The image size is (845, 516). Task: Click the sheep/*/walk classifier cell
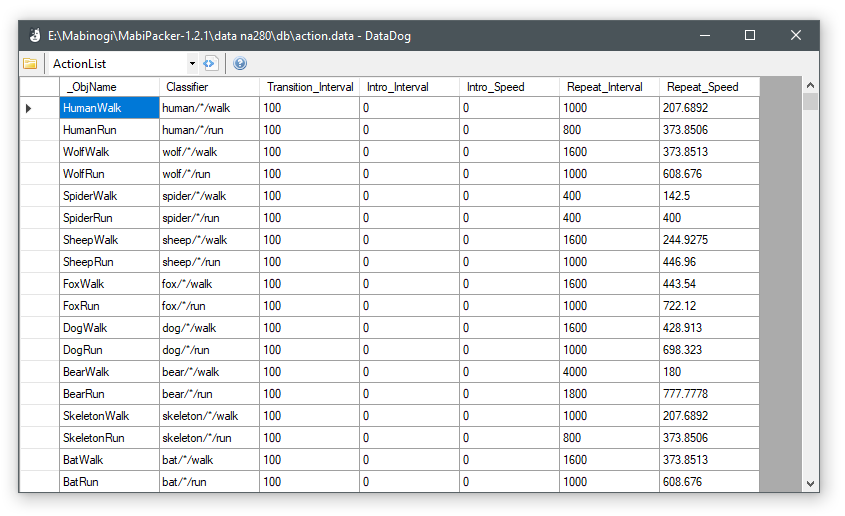210,240
